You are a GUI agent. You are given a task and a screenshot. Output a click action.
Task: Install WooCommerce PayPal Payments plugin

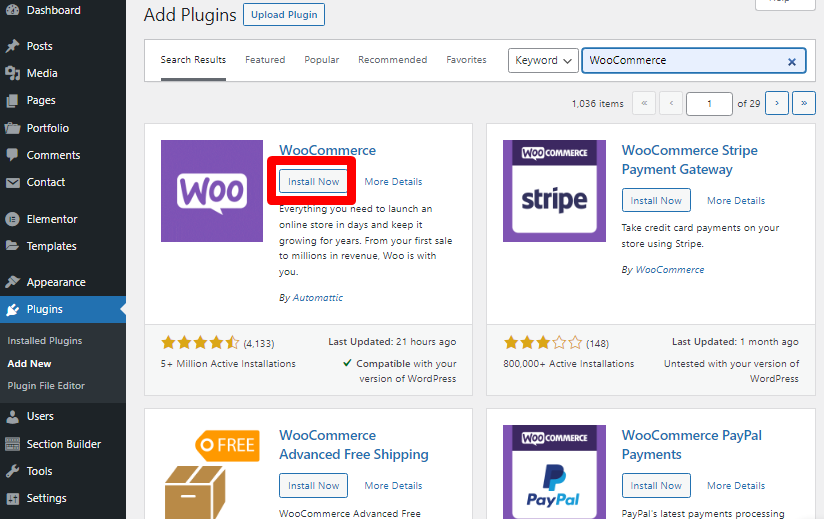(656, 485)
